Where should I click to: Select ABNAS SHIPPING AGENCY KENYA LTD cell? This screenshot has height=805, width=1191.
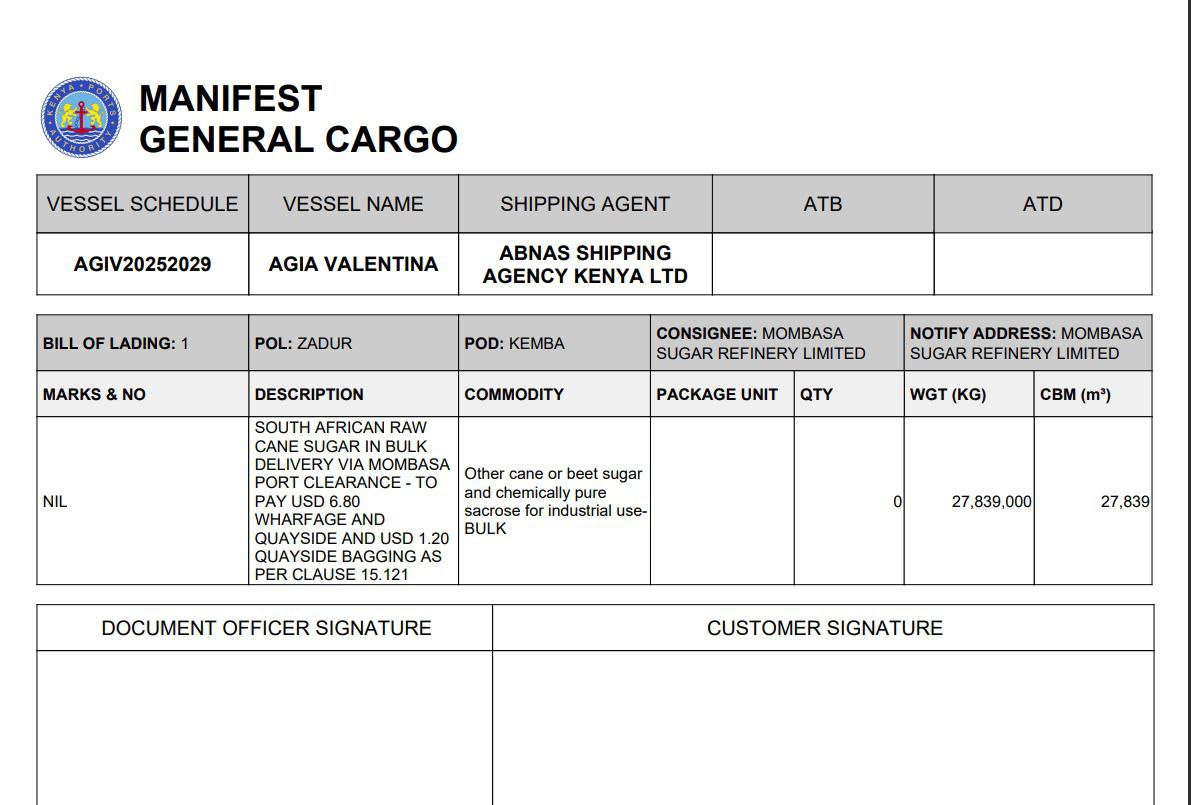585,264
